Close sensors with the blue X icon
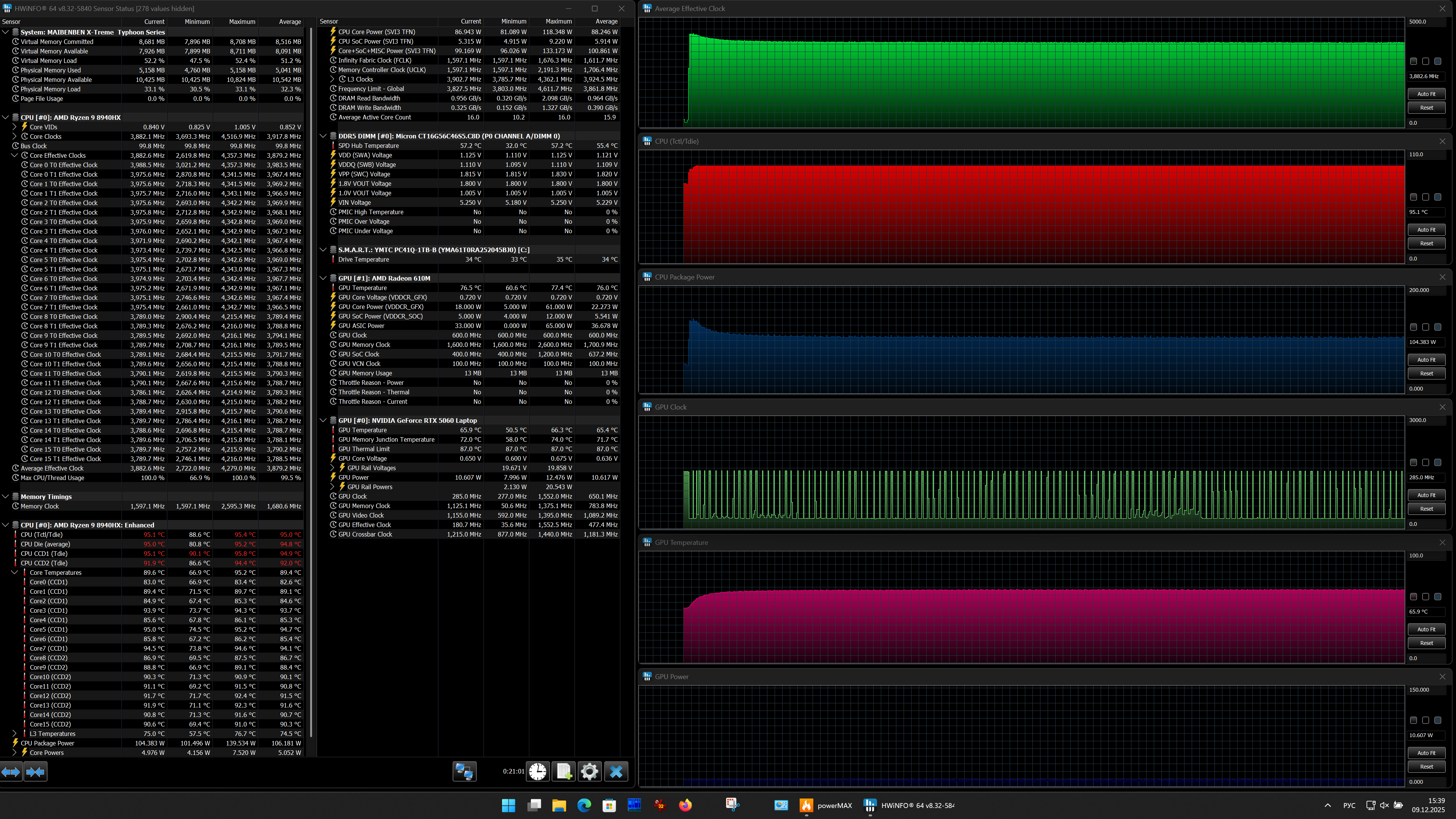The image size is (1456, 819). 616,772
